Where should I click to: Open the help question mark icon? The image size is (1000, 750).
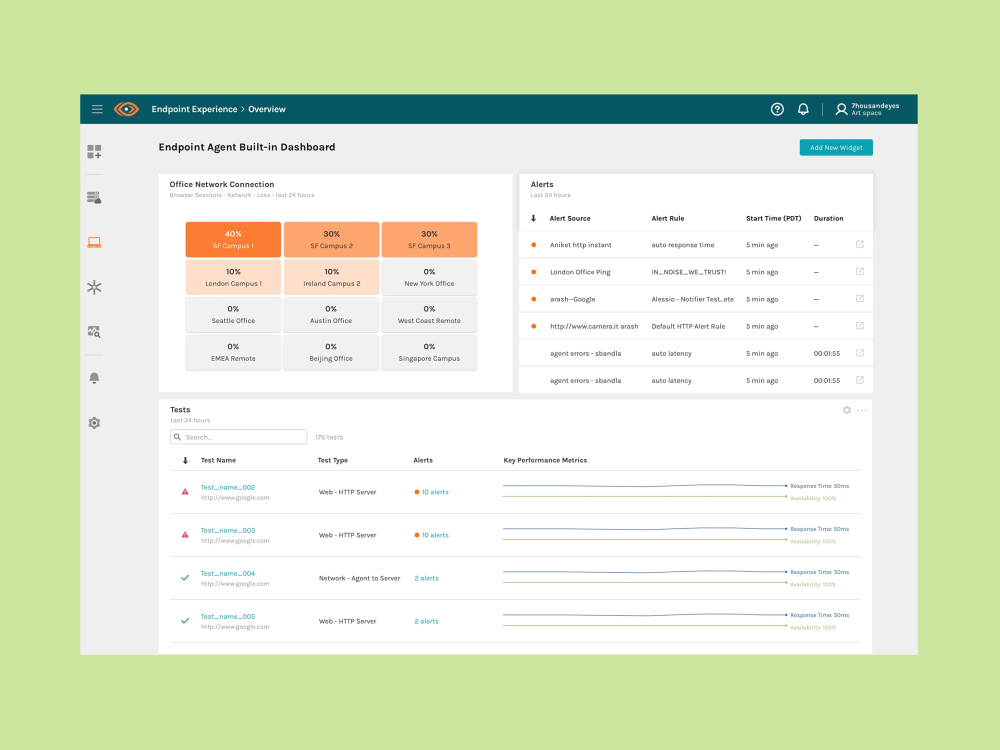(x=777, y=109)
